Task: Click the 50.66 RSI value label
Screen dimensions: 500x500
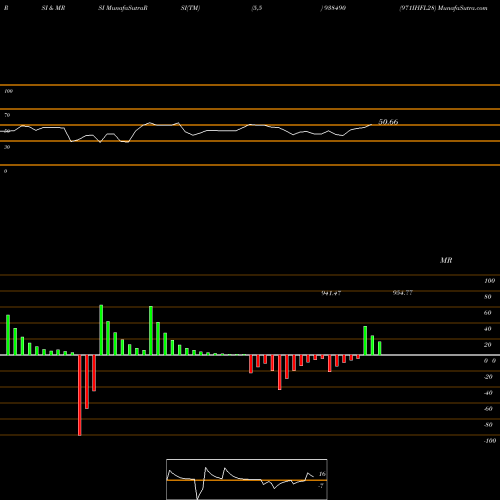Action: tap(388, 122)
